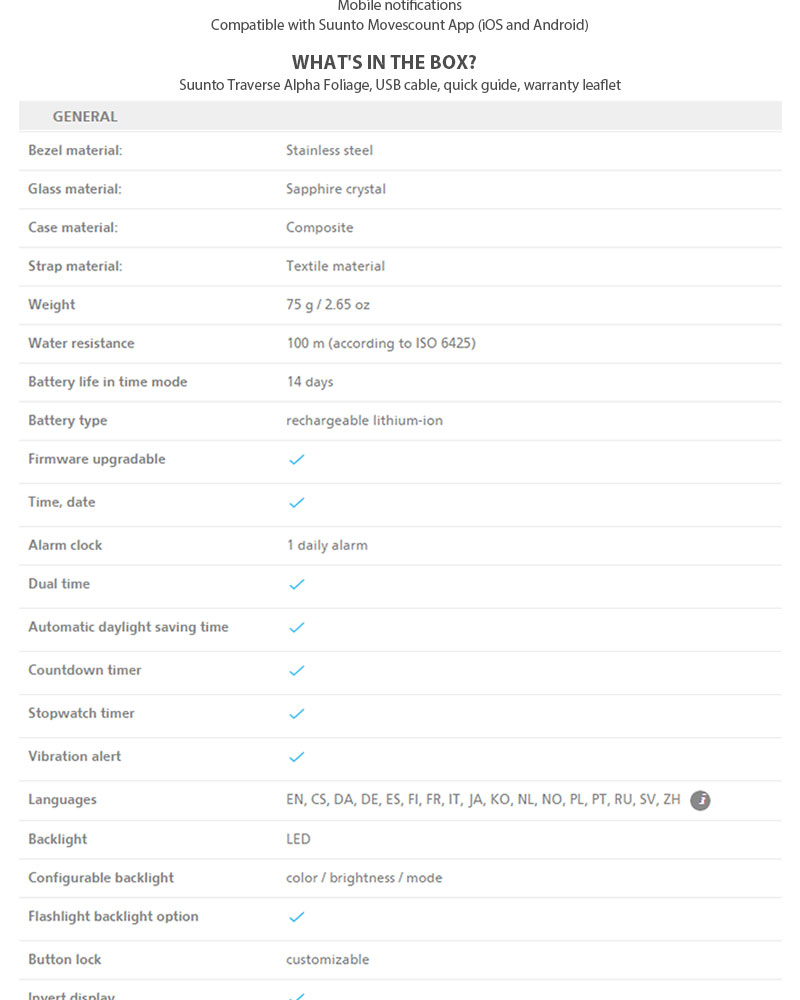Click the Automatic daylight saving time checkmark
Image resolution: width=800 pixels, height=1000 pixels.
pyautogui.click(x=296, y=628)
